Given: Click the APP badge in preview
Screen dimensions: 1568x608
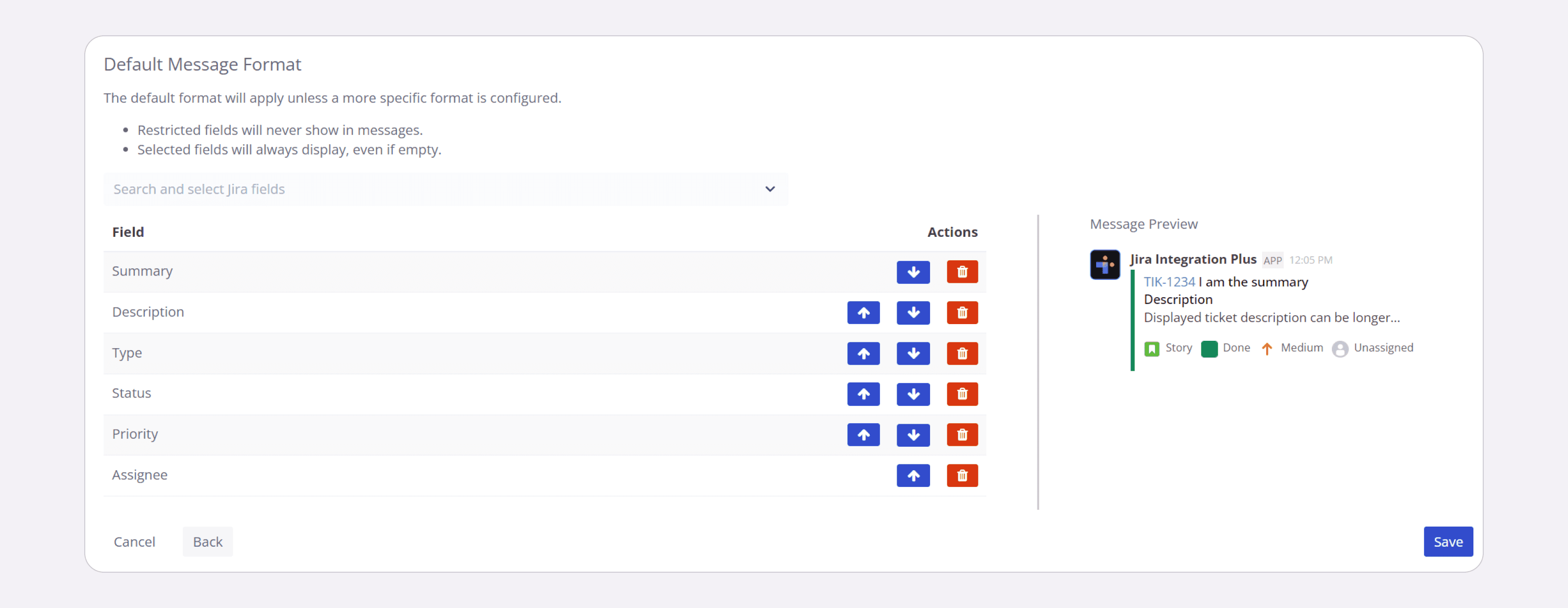Looking at the screenshot, I should (1272, 260).
